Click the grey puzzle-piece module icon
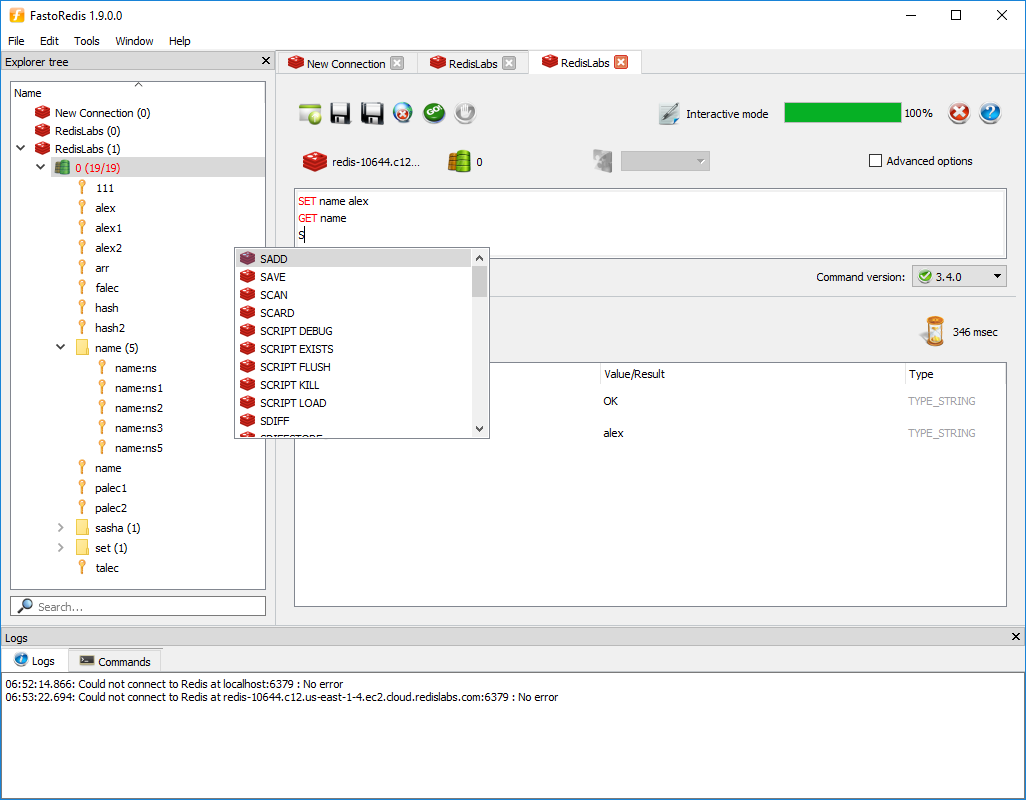 point(602,161)
